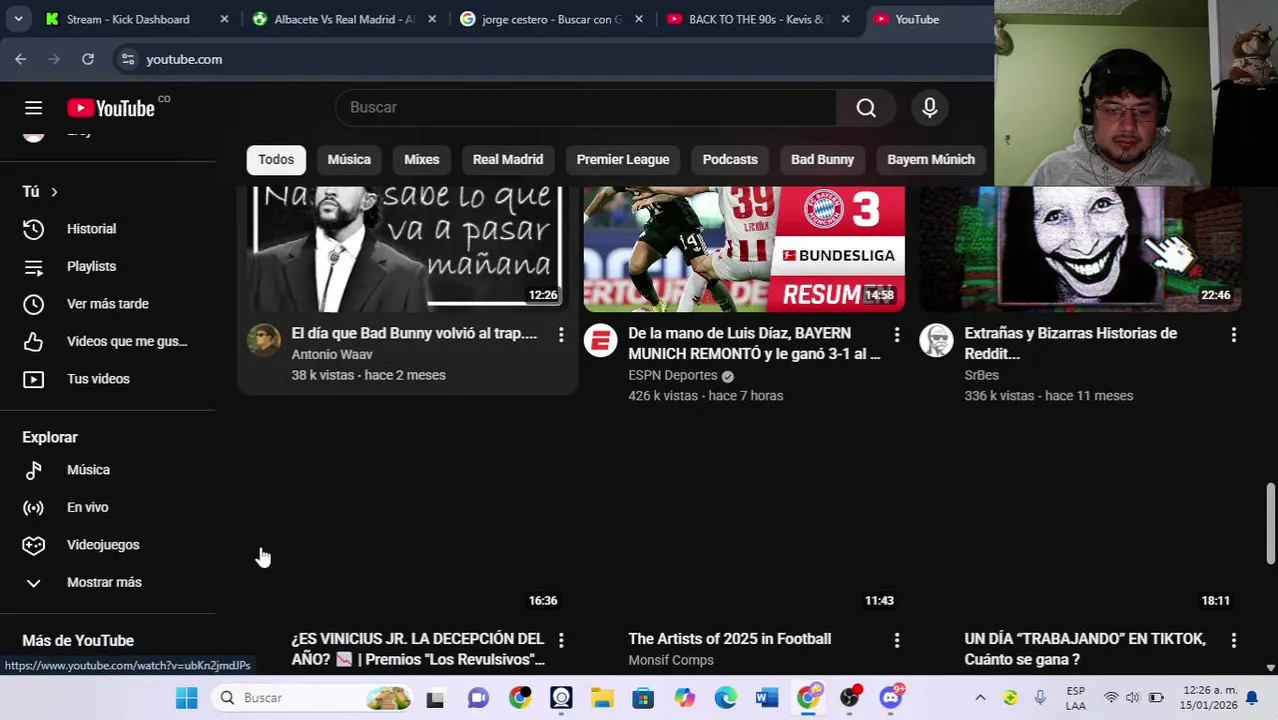Open Discord from taskbar
Screen dimensions: 1278x720
click(x=891, y=698)
